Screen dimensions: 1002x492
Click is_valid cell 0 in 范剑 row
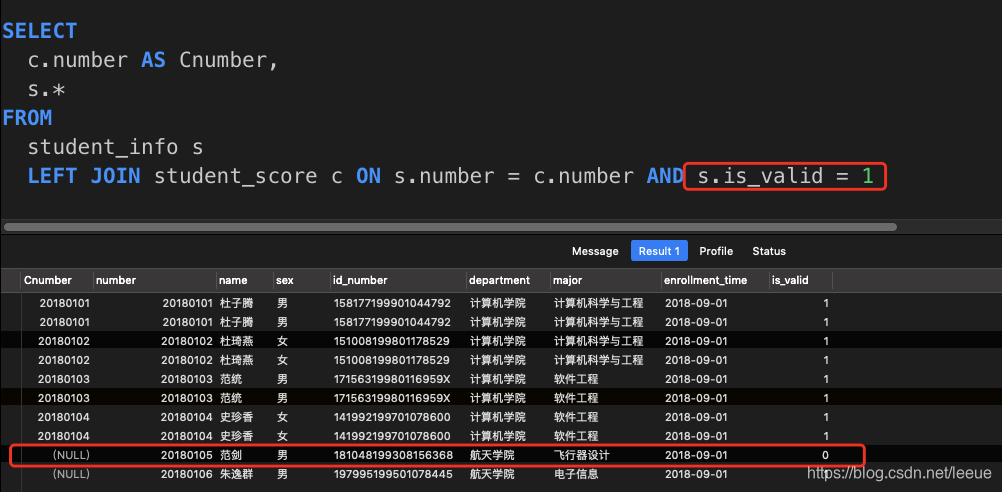[825, 456]
